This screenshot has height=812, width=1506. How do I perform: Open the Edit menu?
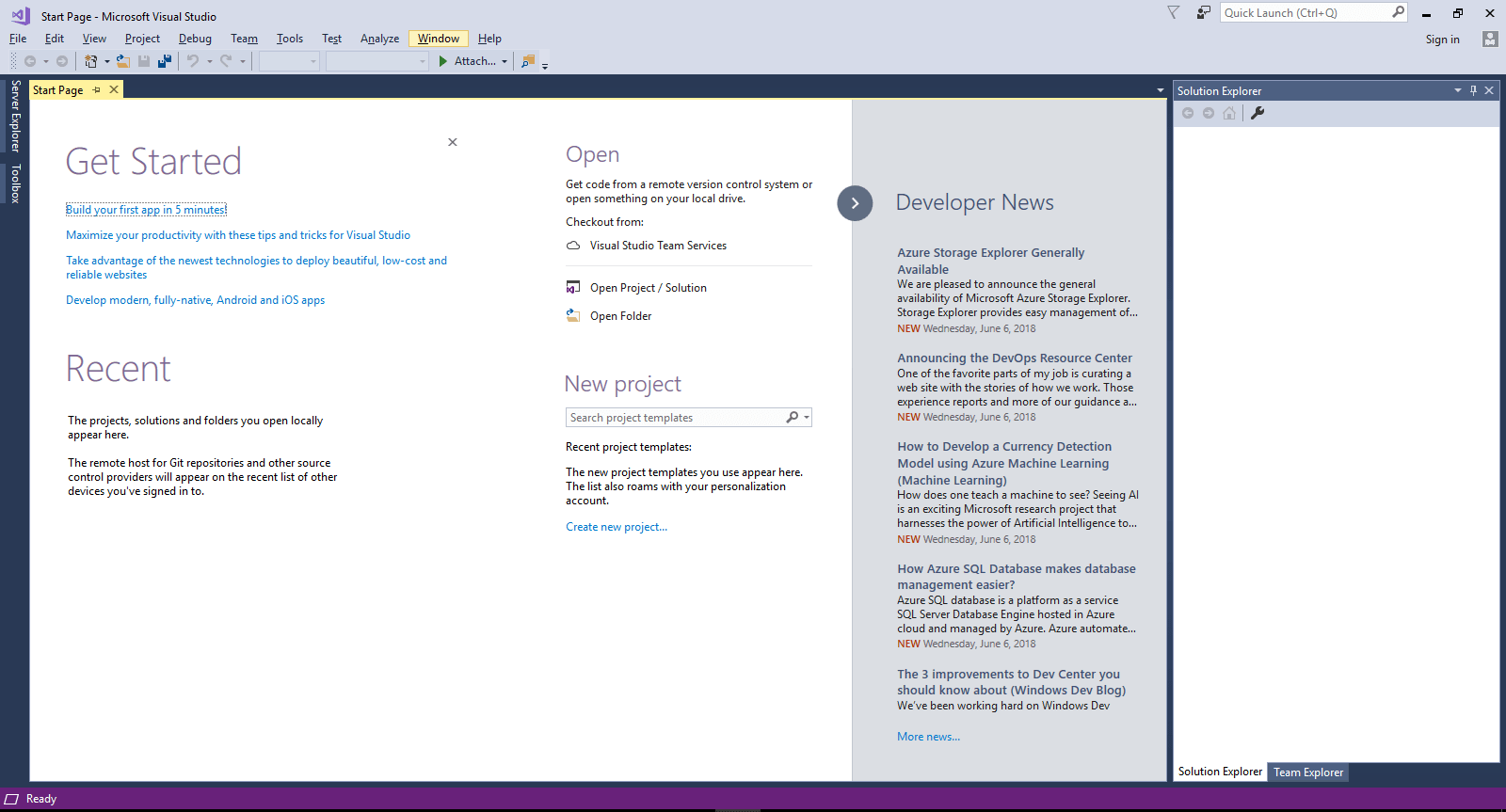coord(55,39)
